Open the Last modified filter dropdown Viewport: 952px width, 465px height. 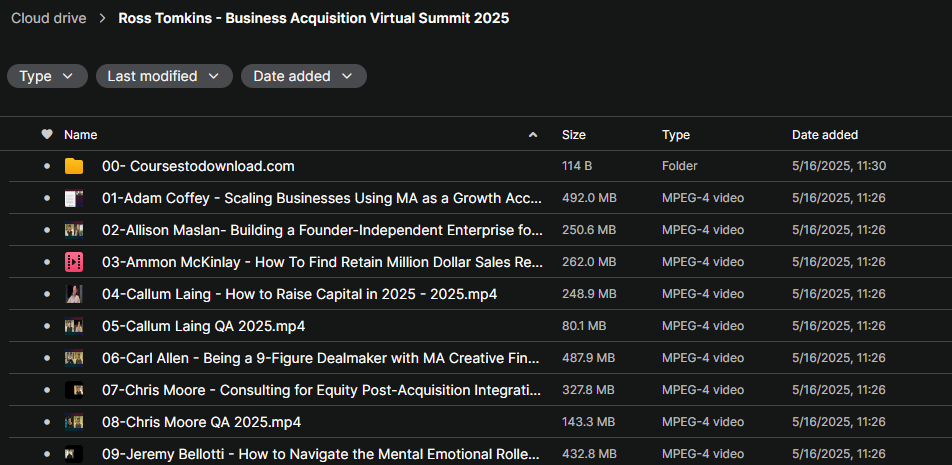point(164,76)
